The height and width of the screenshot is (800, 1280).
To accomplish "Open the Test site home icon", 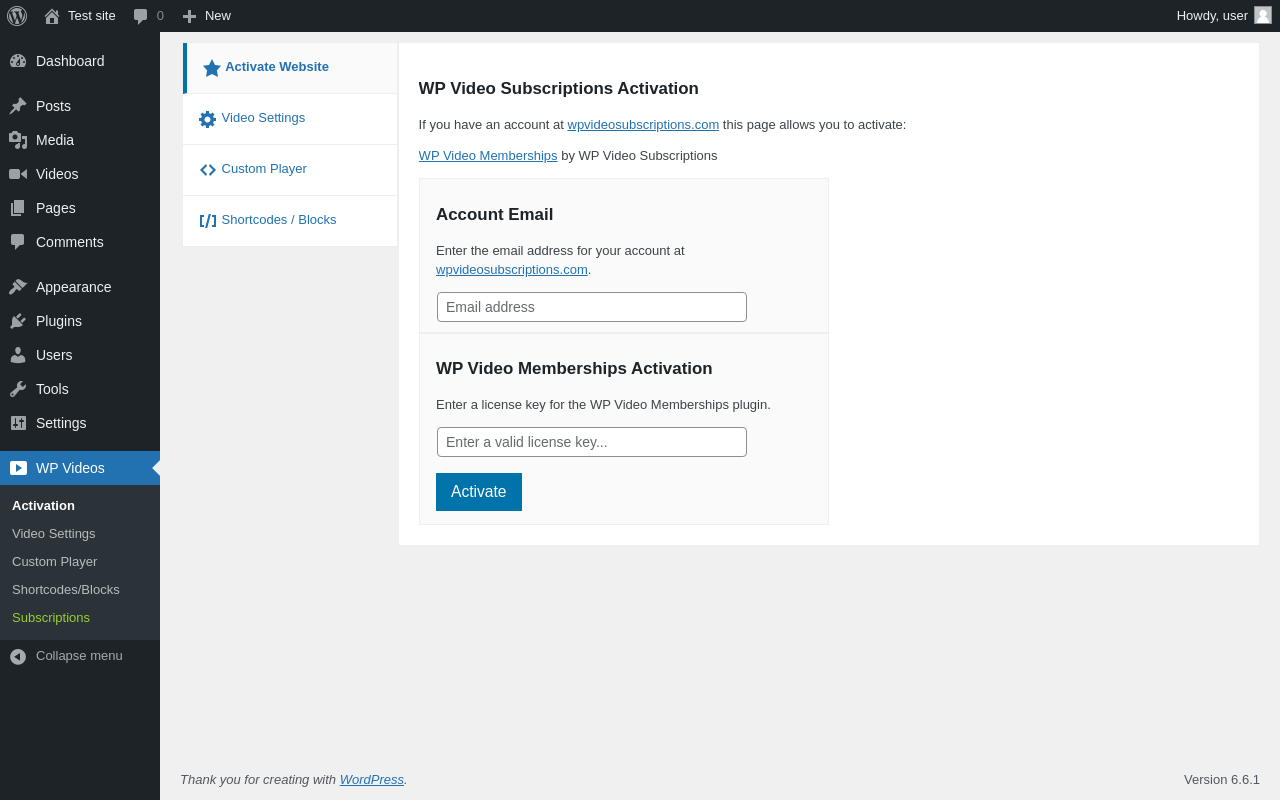I will (52, 16).
